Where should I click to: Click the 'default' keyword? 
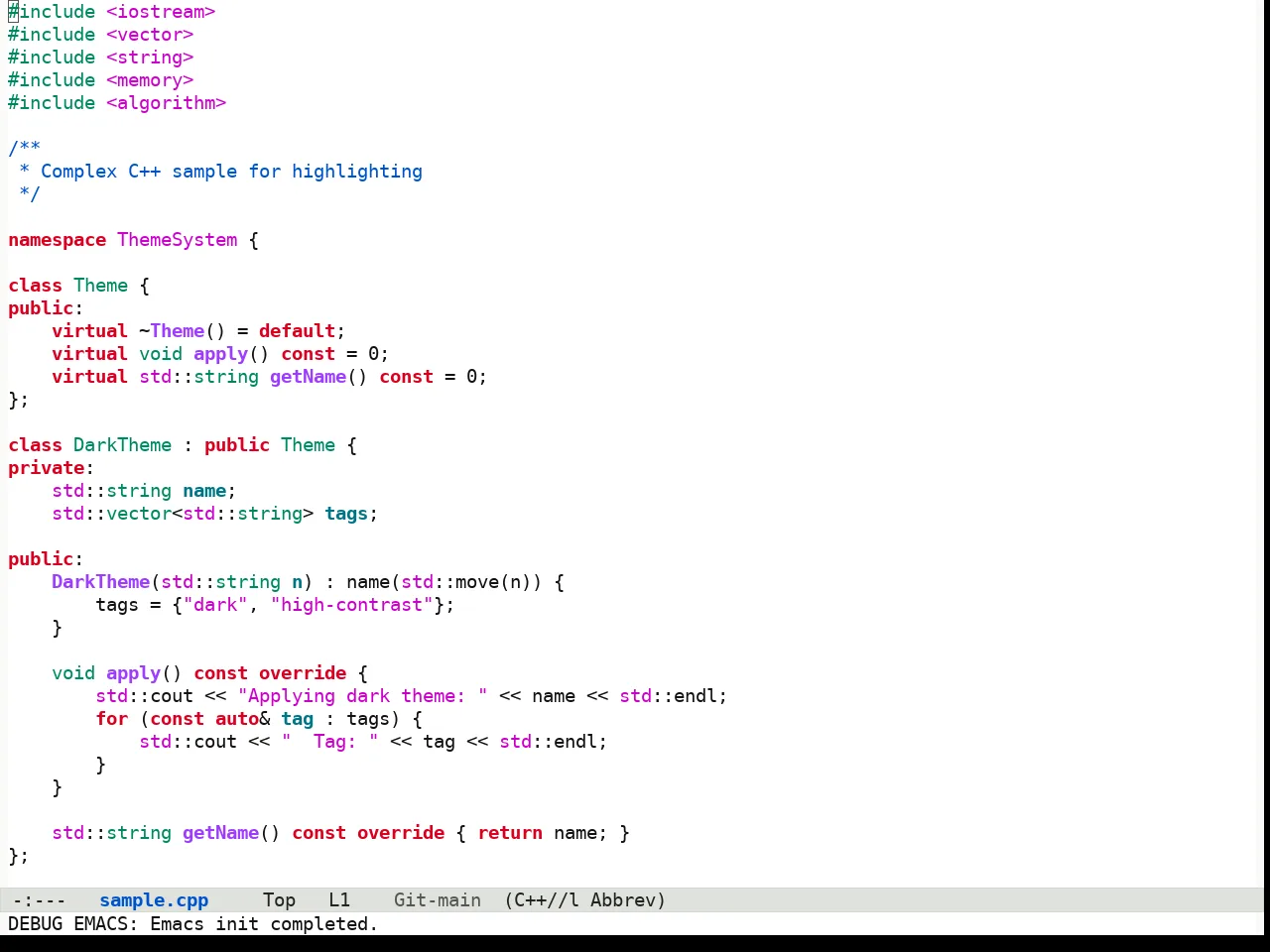(298, 331)
